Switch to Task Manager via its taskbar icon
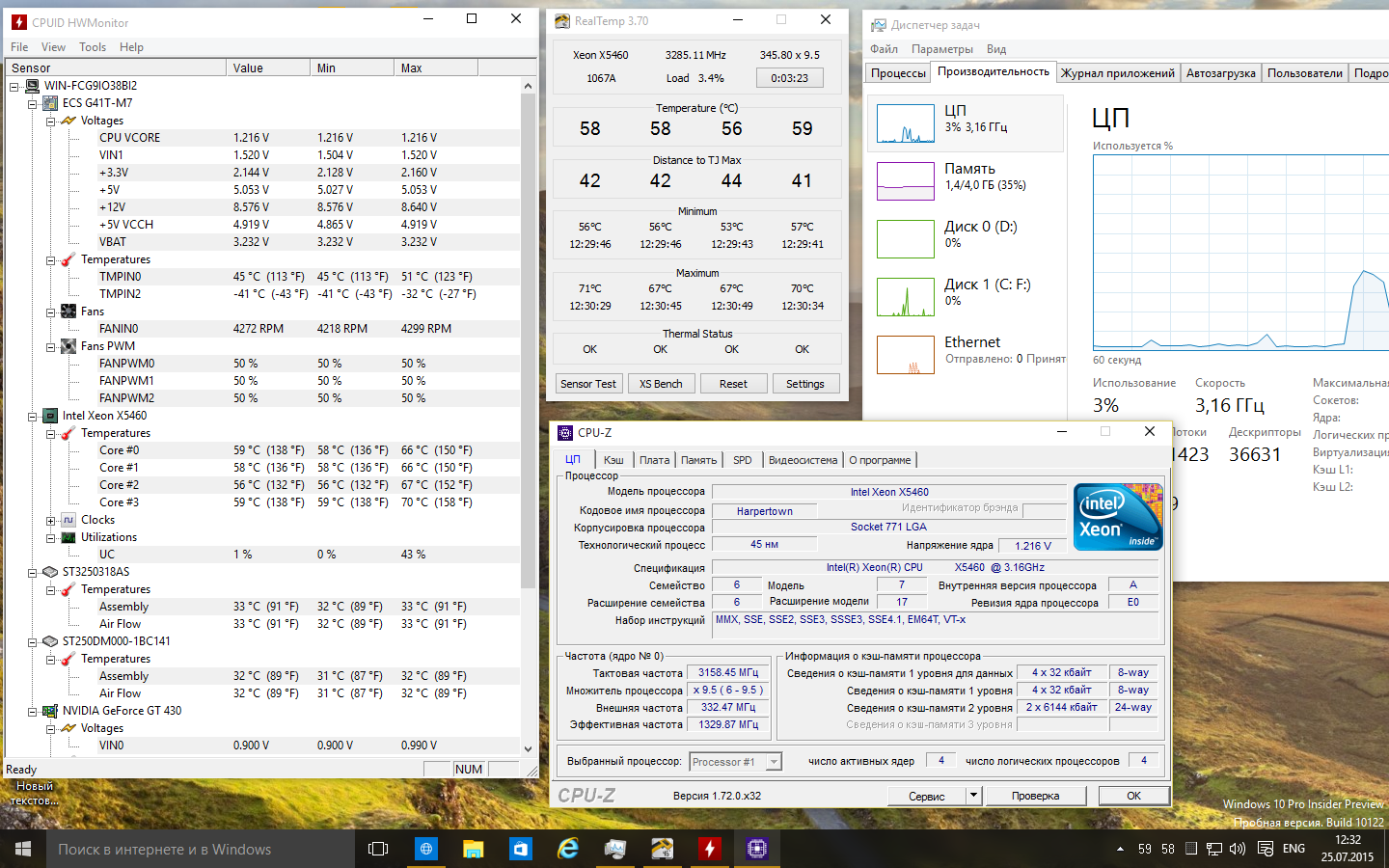 tap(614, 849)
